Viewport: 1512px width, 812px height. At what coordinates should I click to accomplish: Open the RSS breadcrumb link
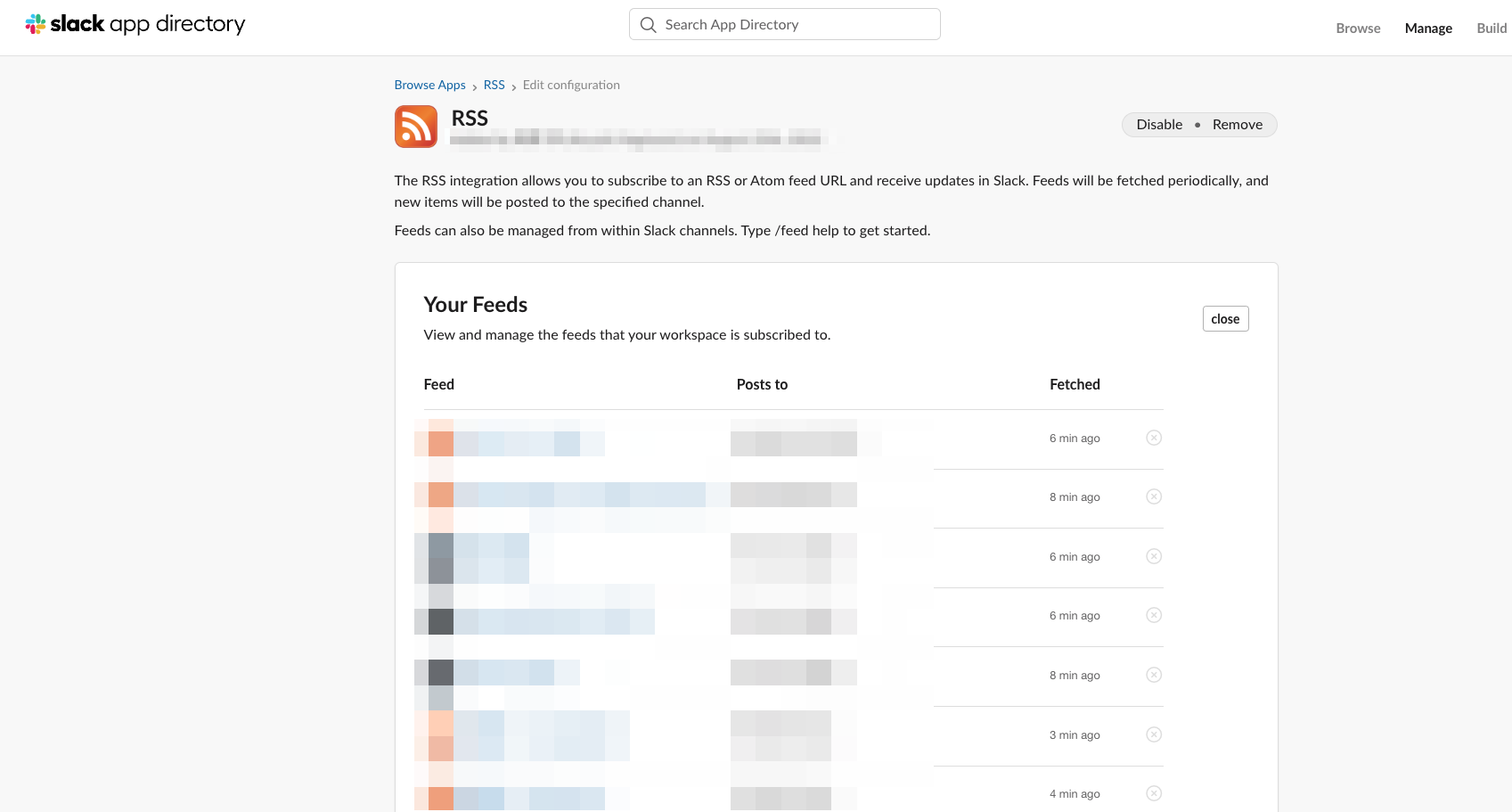pos(494,85)
